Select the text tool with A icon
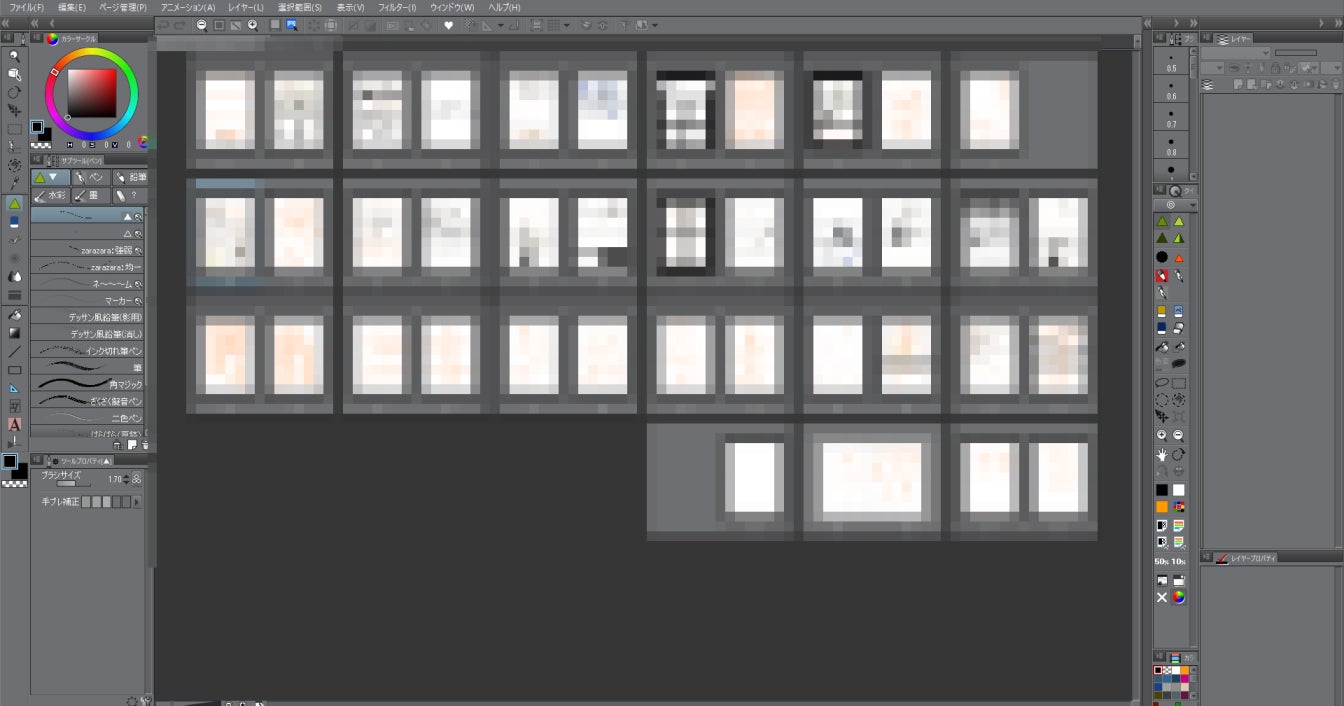Viewport: 1344px width, 706px height. tap(14, 424)
